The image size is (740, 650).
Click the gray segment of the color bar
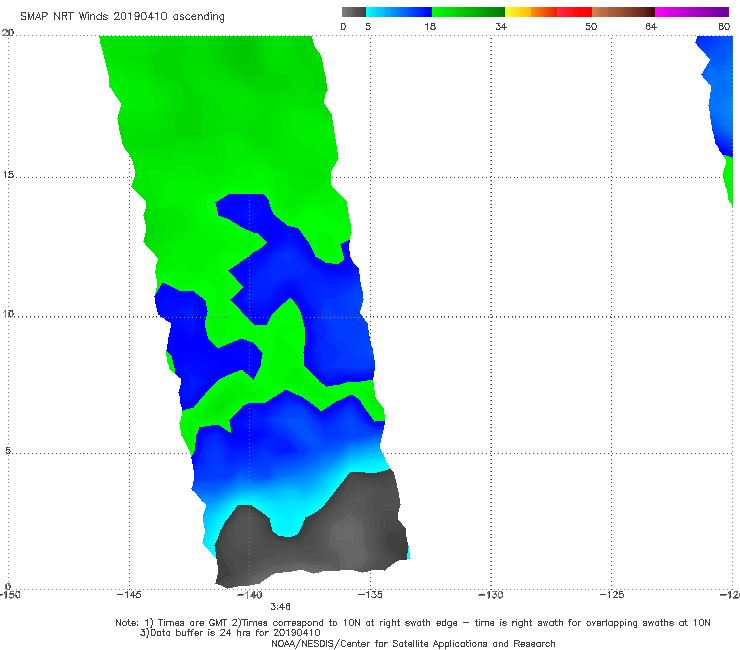pos(353,12)
